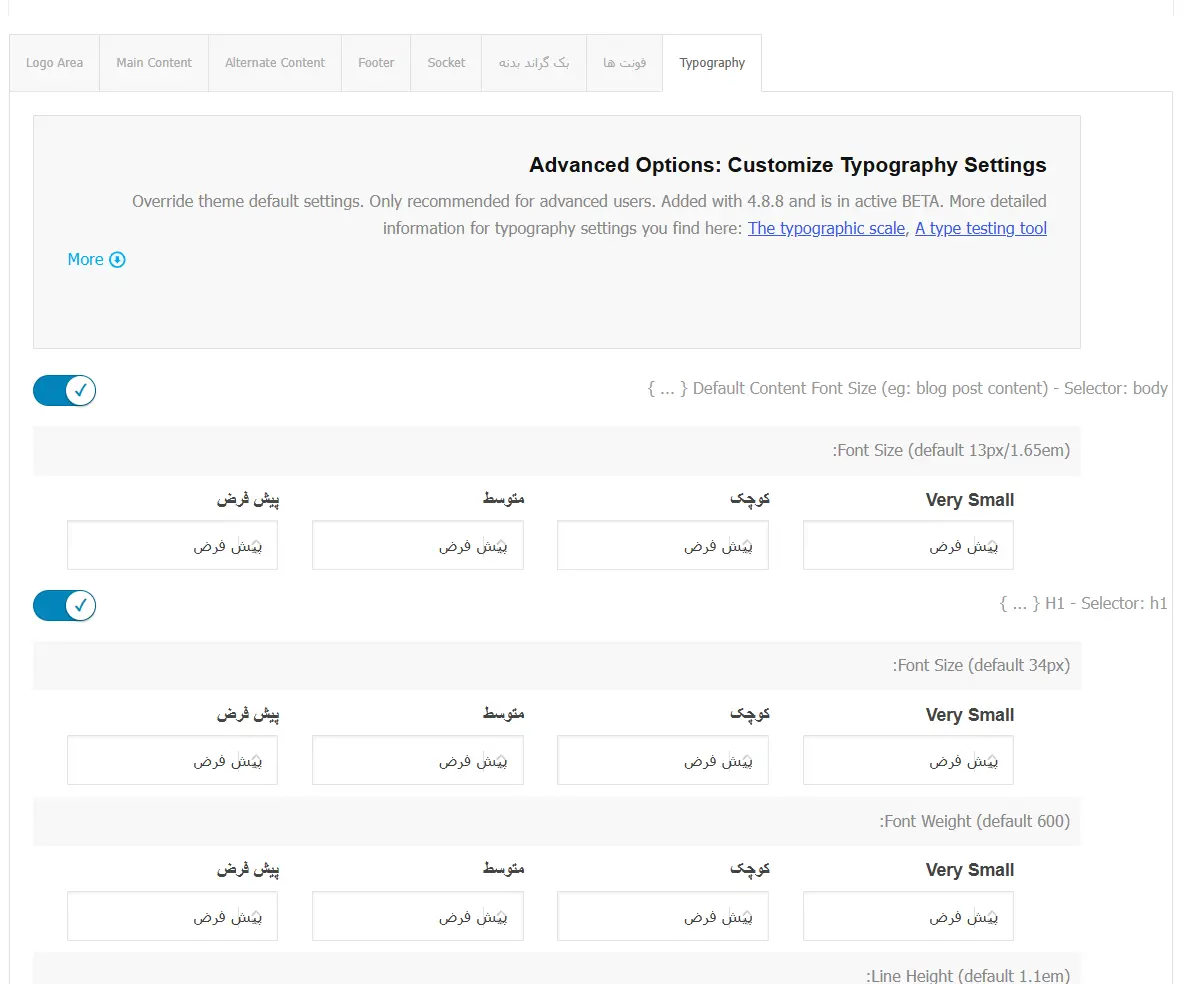Open body Font Size کوچک dropdown
1183x984 pixels.
coord(663,545)
